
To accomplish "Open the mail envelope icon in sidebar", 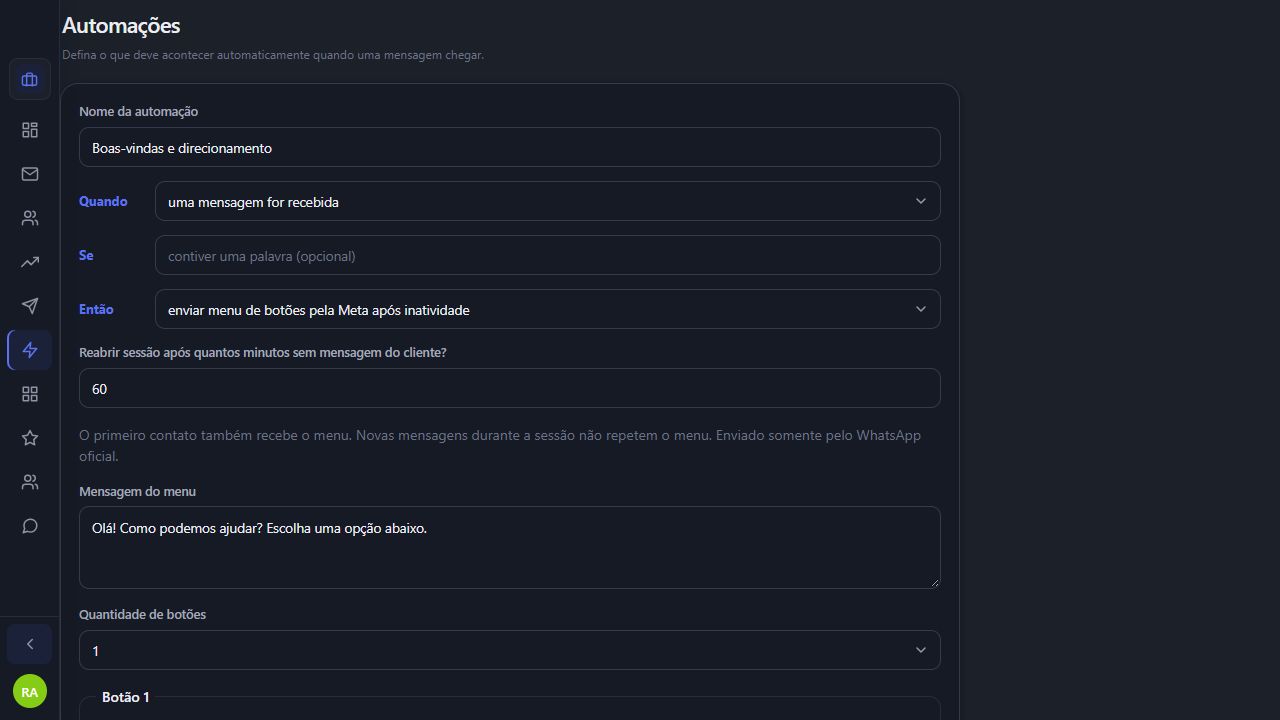I will pos(30,174).
